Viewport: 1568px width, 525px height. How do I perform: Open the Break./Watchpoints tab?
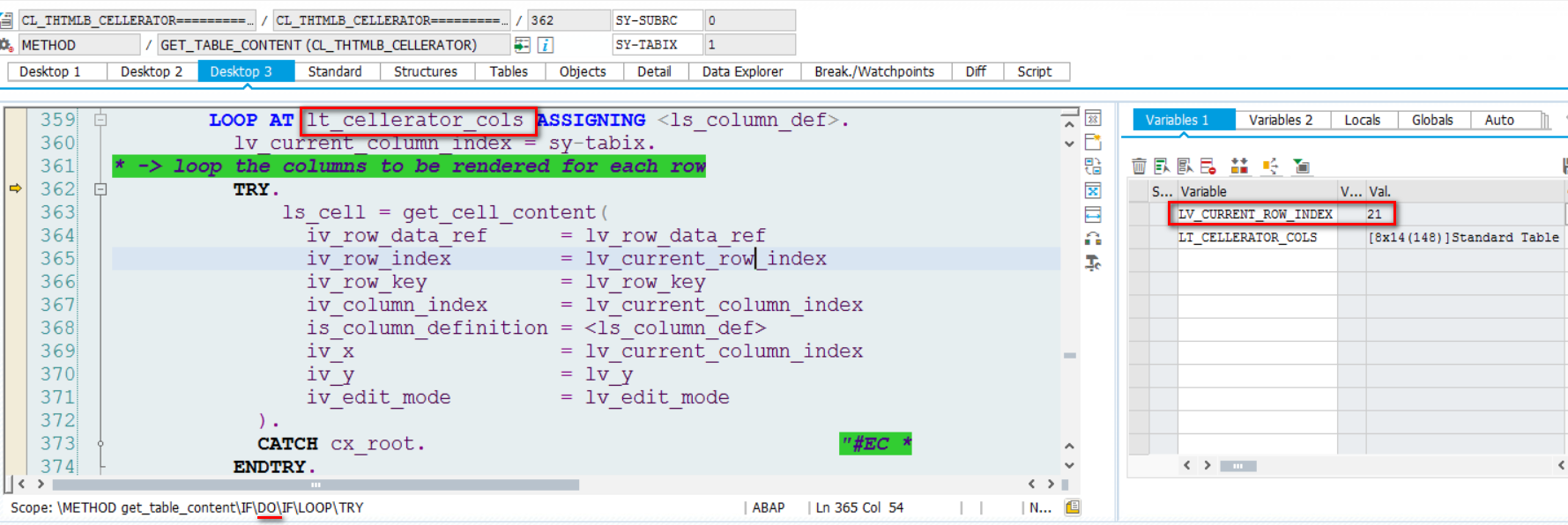point(875,71)
